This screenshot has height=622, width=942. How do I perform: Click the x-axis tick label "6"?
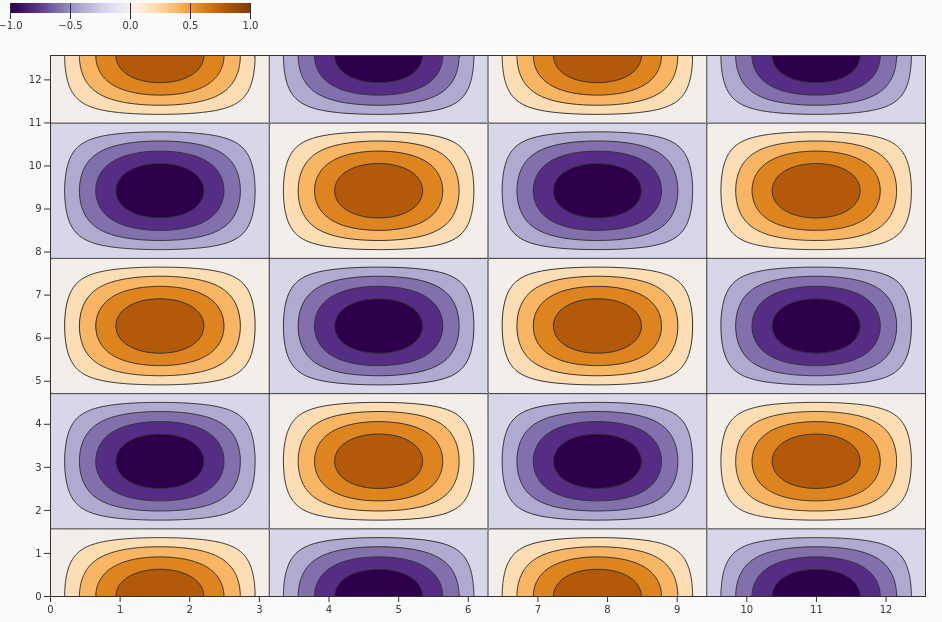point(468,609)
